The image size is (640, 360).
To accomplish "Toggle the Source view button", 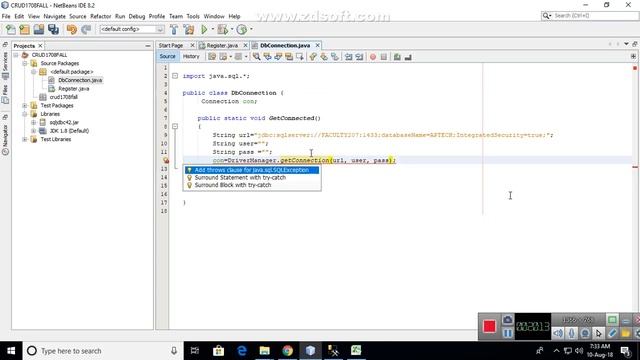I will tap(167, 56).
